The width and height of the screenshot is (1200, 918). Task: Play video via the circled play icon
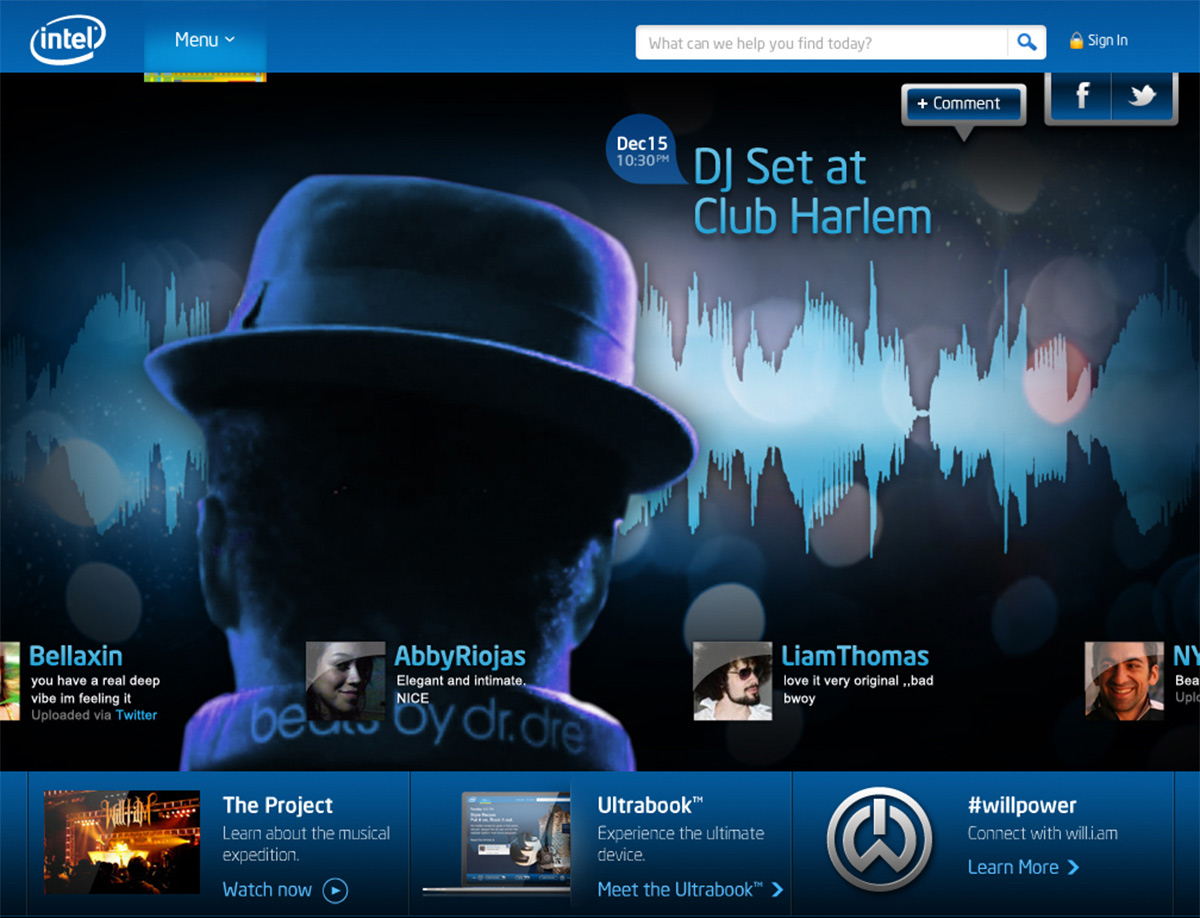335,890
